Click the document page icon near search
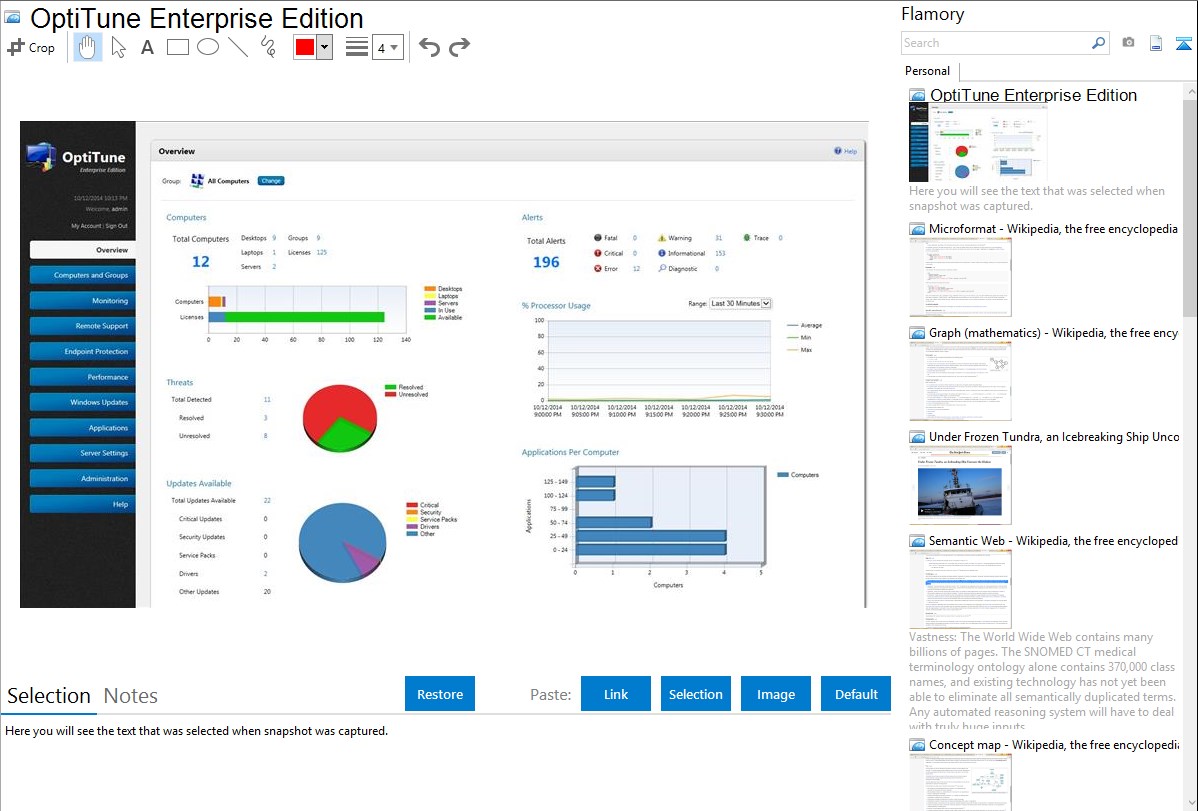The height and width of the screenshot is (811, 1198). click(1156, 43)
